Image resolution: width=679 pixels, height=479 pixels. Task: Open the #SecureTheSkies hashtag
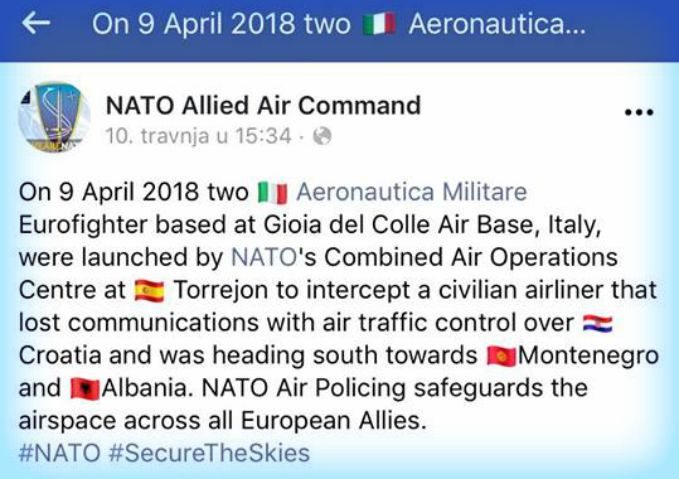209,453
